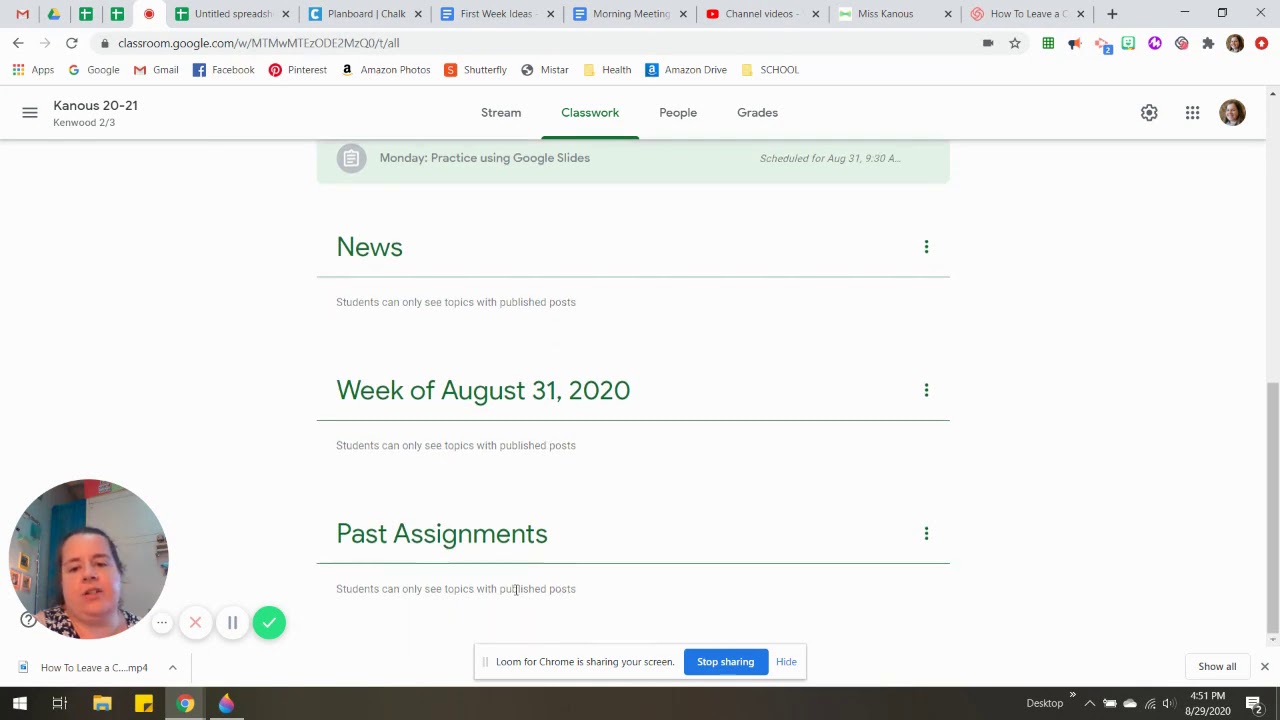1280x720 pixels.
Task: Open a new browser tab
Action: (x=1112, y=14)
